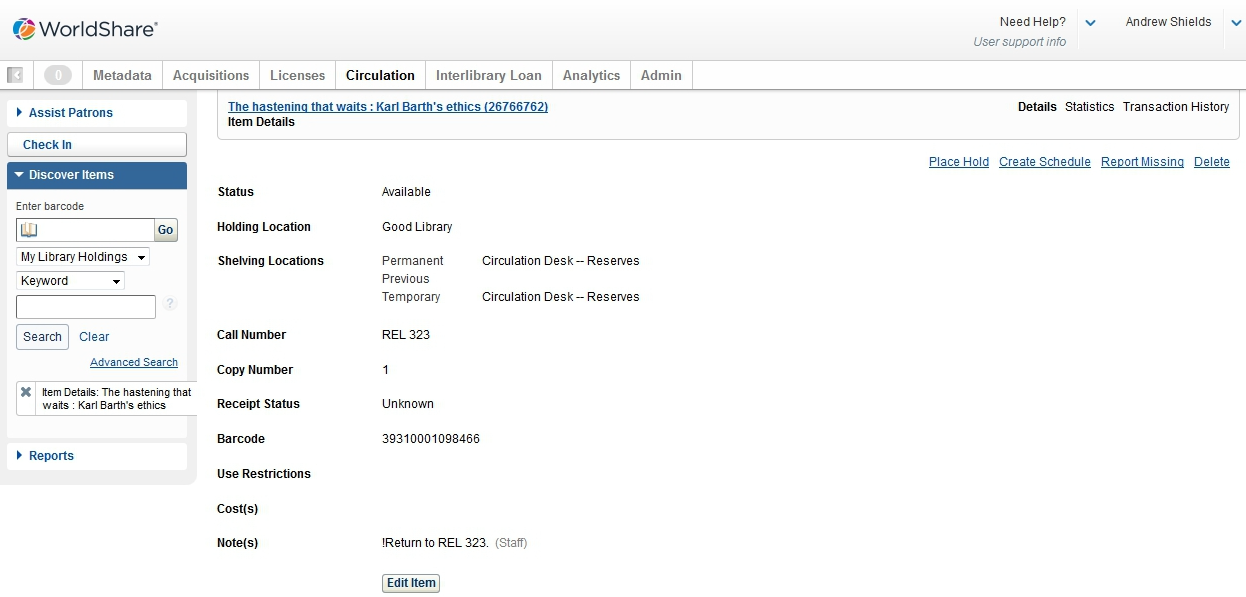Click the Edit Item button
The image size is (1246, 597).
click(411, 583)
